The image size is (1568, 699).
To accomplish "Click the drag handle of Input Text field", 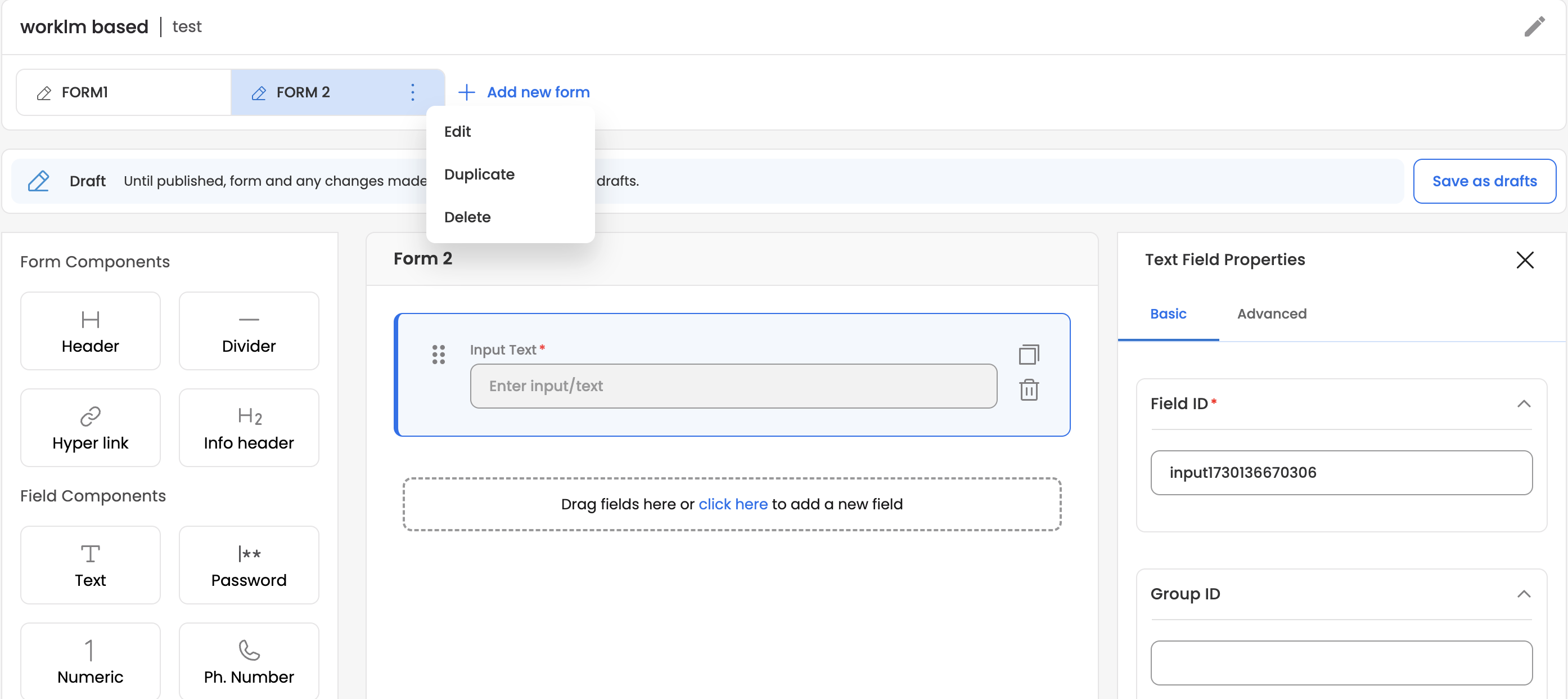I will [438, 355].
